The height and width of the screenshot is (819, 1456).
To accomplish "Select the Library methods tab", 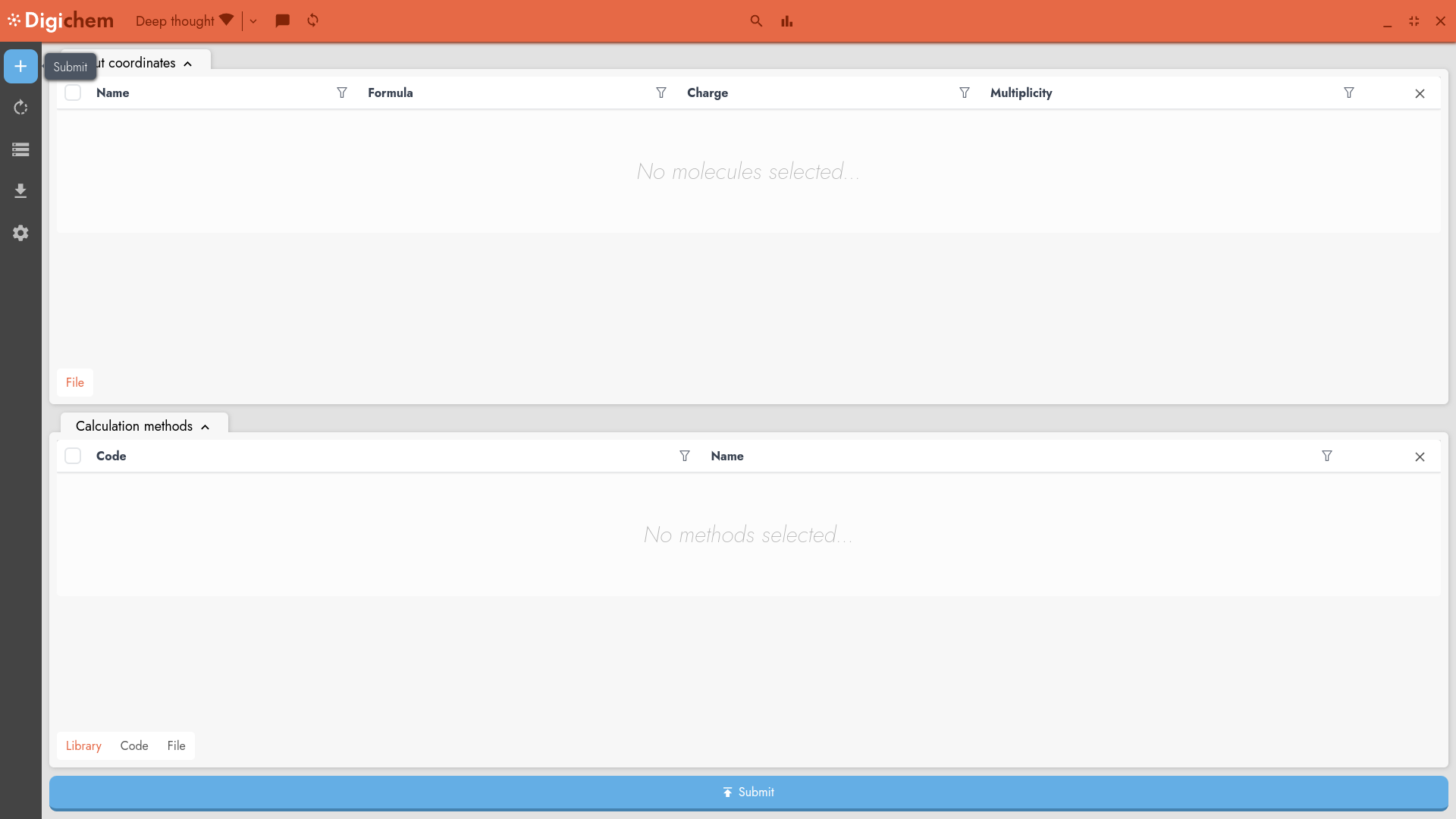I will (83, 745).
